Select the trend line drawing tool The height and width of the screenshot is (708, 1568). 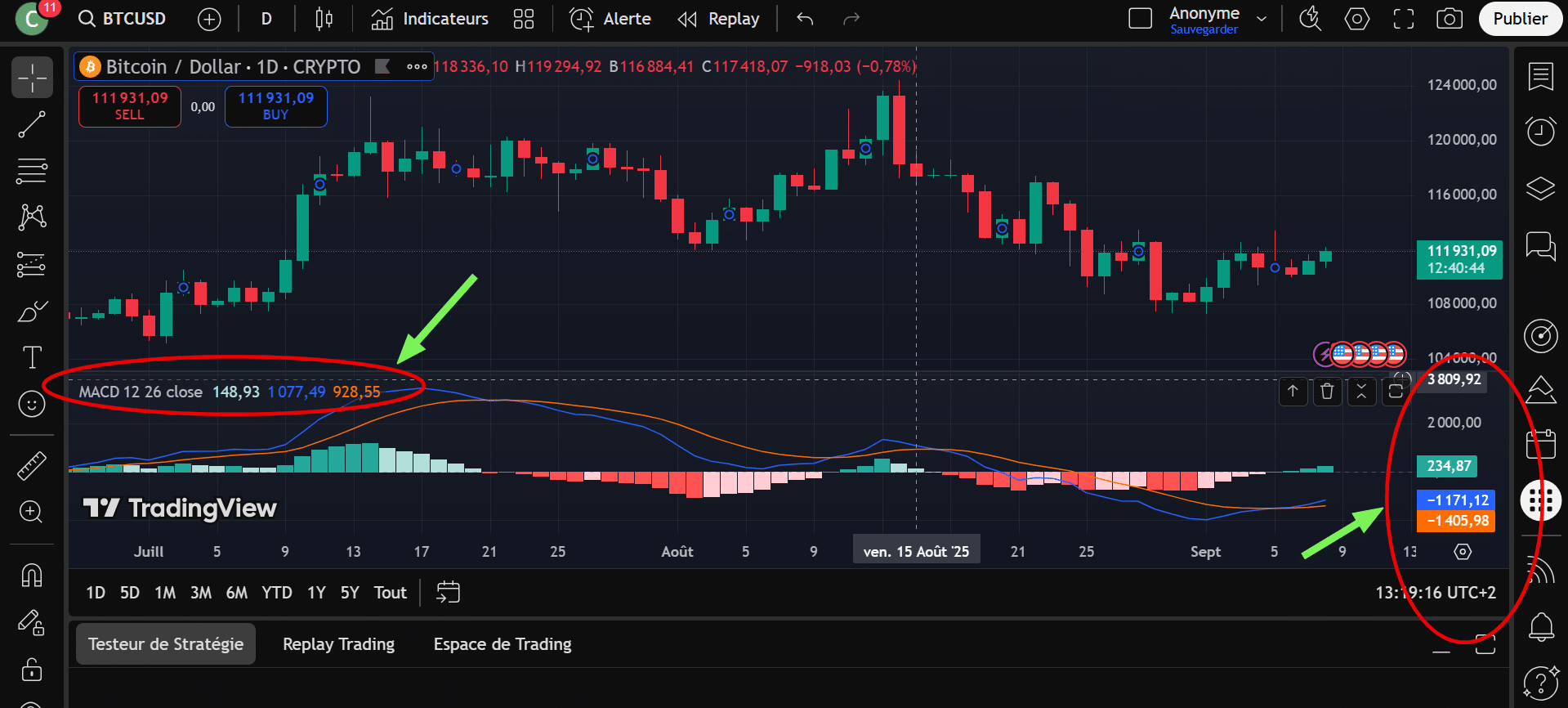click(x=32, y=125)
